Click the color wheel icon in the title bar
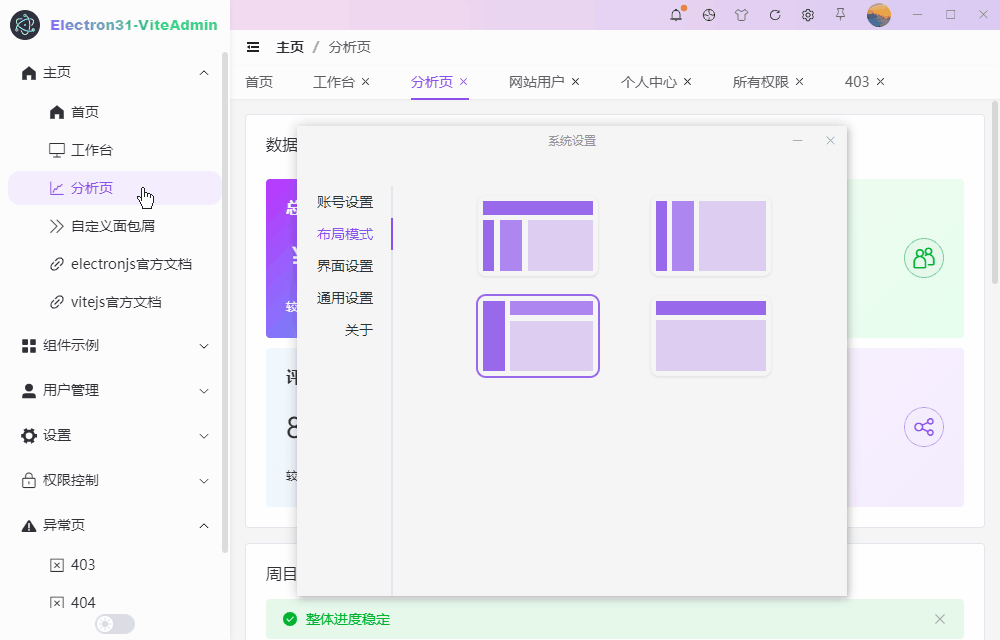This screenshot has width=1000, height=640. [x=709, y=15]
